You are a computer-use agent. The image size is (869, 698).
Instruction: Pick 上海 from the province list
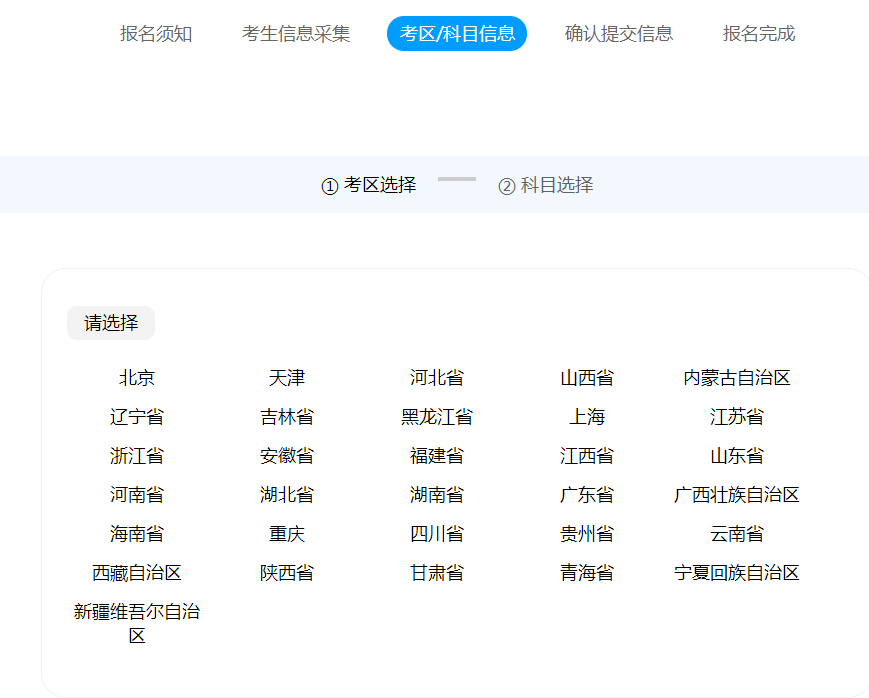pyautogui.click(x=587, y=416)
